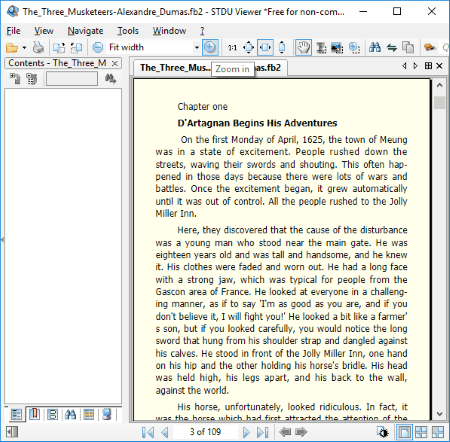Viewport: 450px width, 442px height.
Task: Click find-next binoculars in Contents panel
Action: pos(110,79)
